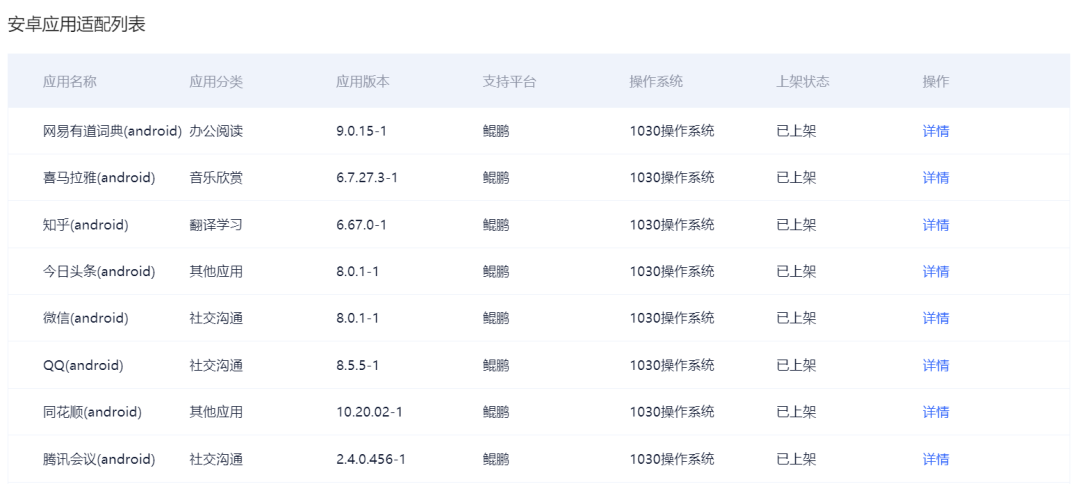Click version 10.20.02-1 of 同花顺
This screenshot has width=1080, height=484.
point(369,412)
